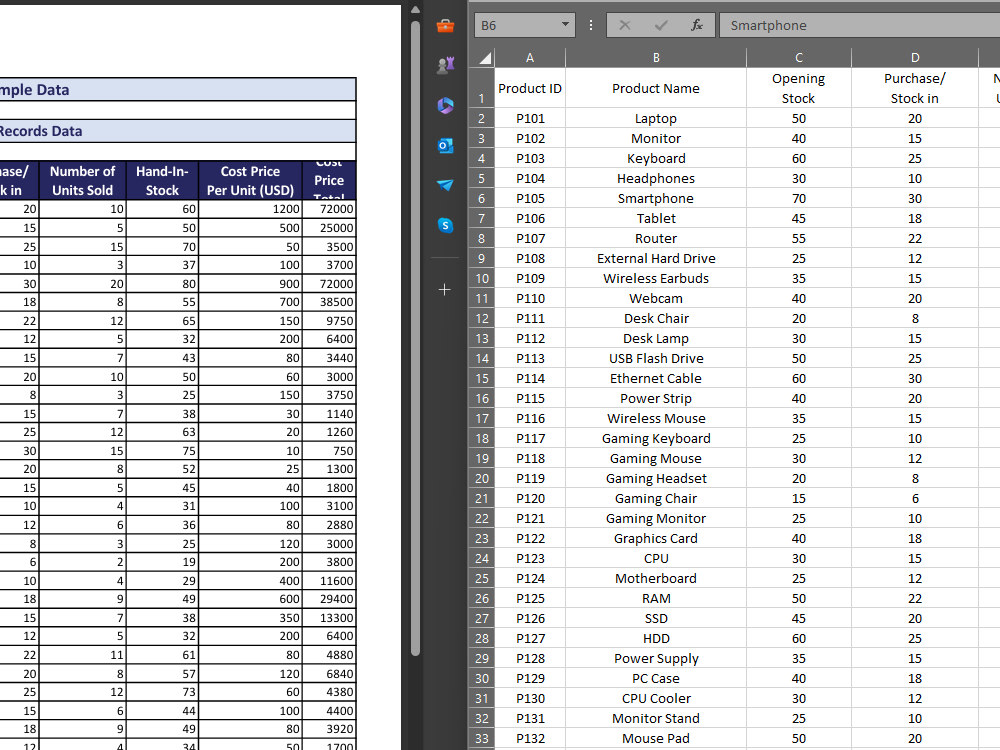Click the Opening Stock header cell
This screenshot has width=1000, height=750.
click(x=798, y=88)
